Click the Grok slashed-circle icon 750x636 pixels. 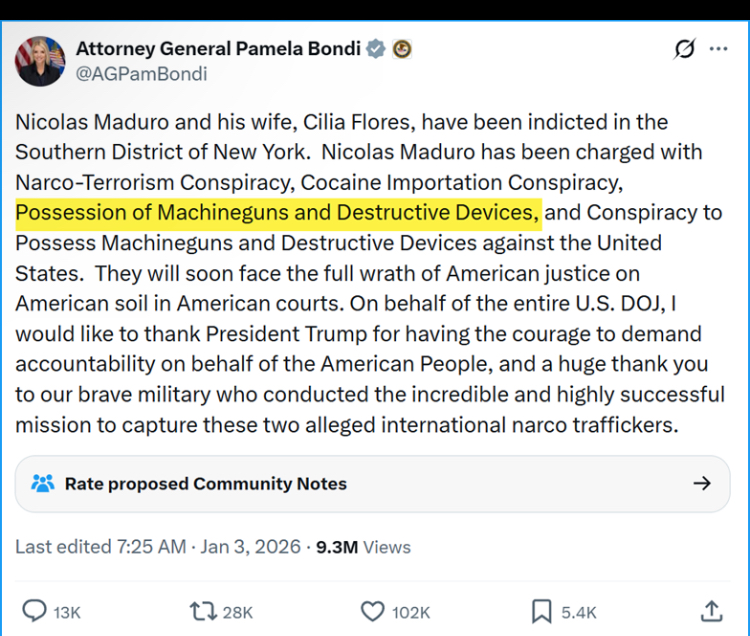684,49
